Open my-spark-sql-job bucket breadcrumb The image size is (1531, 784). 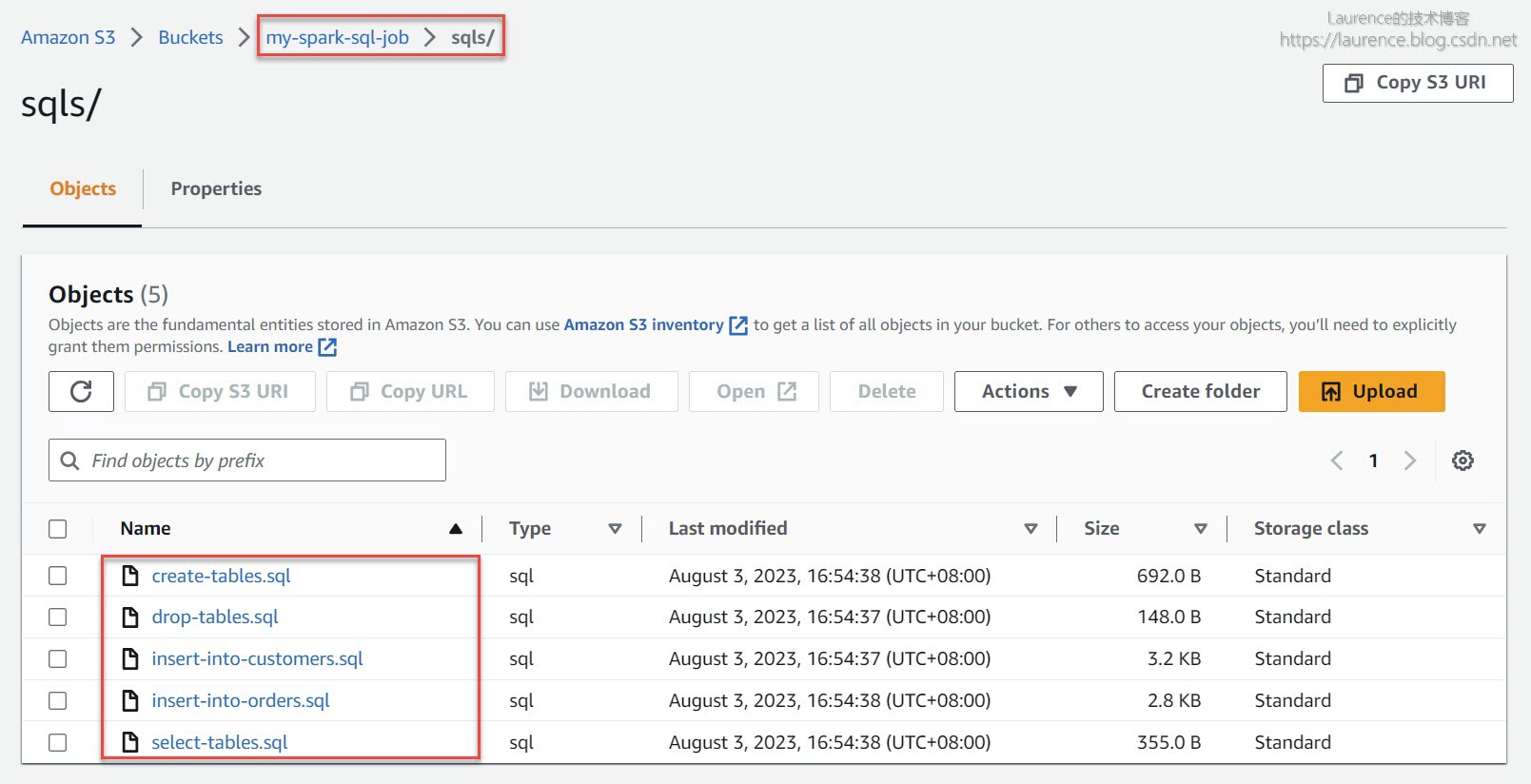[x=338, y=37]
